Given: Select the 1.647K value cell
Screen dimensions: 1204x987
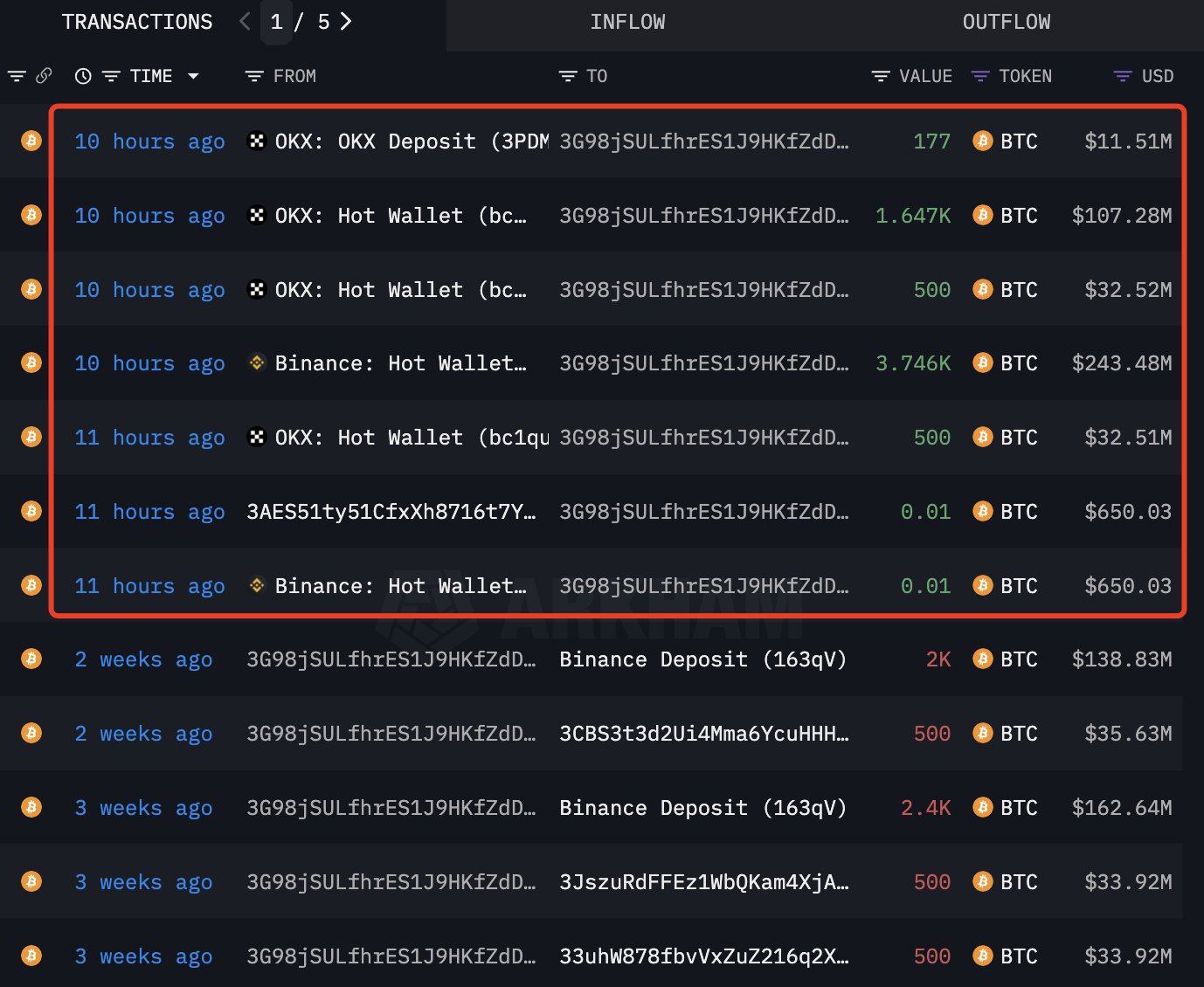Looking at the screenshot, I should pyautogui.click(x=913, y=216).
